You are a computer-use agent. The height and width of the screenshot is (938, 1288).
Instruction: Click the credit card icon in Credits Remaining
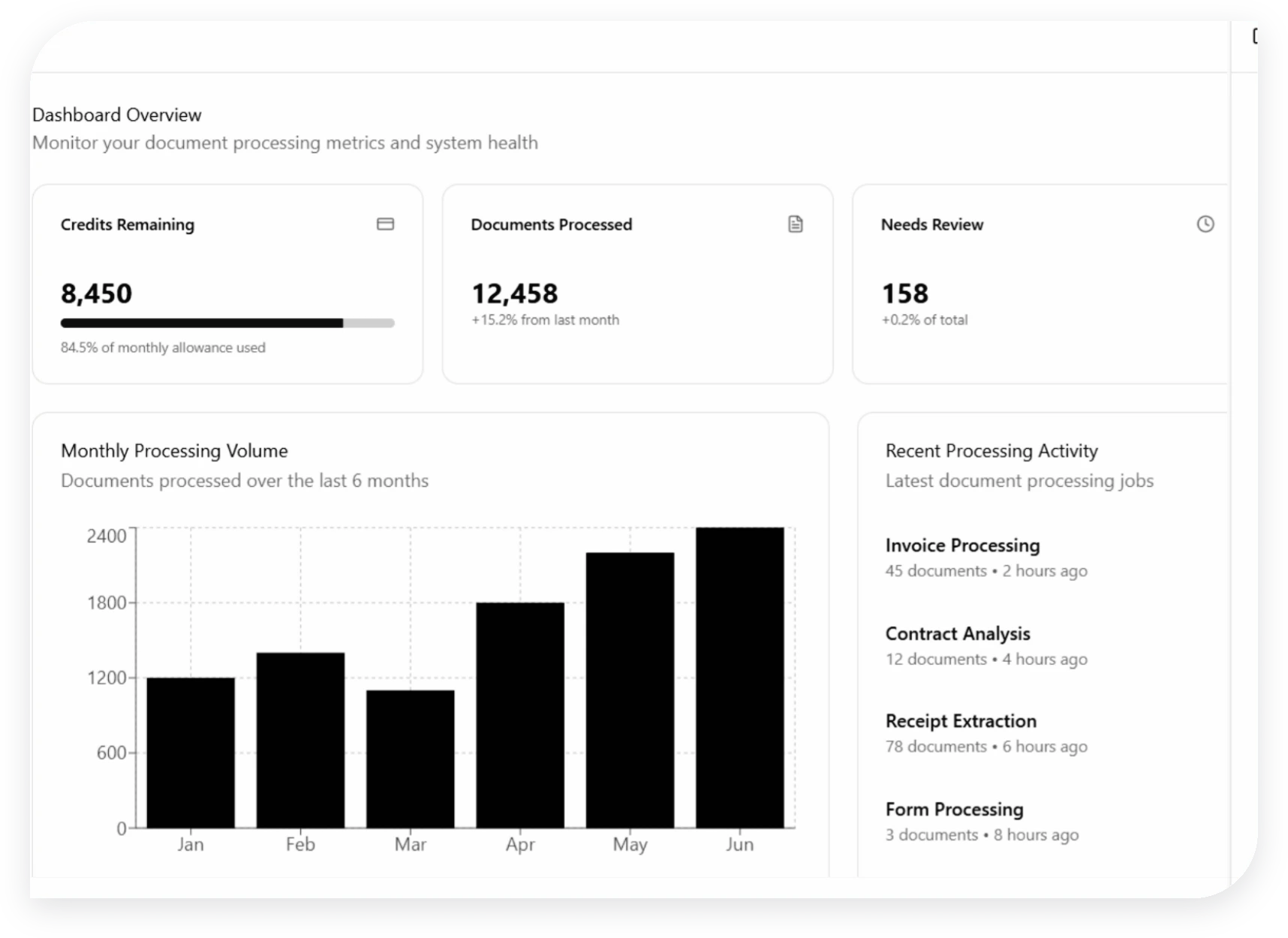tap(385, 224)
